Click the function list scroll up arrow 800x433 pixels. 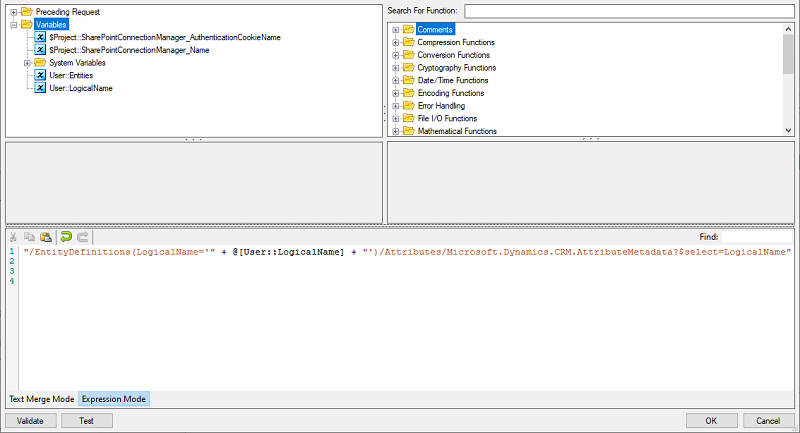point(788,29)
